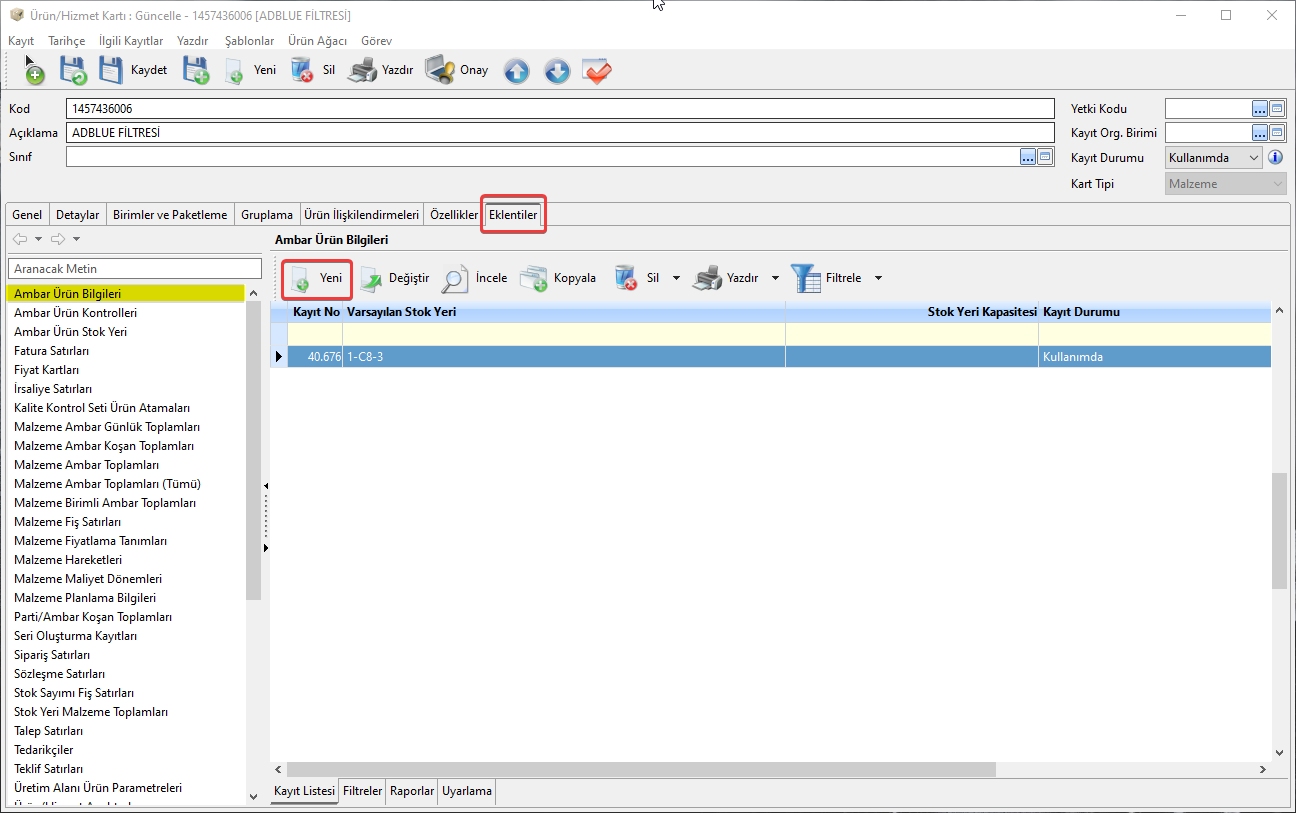Viewport: 1296px width, 813px height.
Task: Click the red checkmark icon in top toolbar
Action: 597,72
